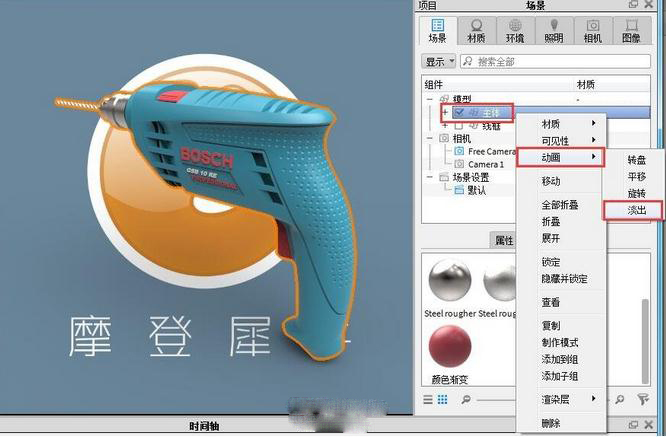The width and height of the screenshot is (666, 437).
Task: Choose 复制 in the context menu
Action: point(561,326)
